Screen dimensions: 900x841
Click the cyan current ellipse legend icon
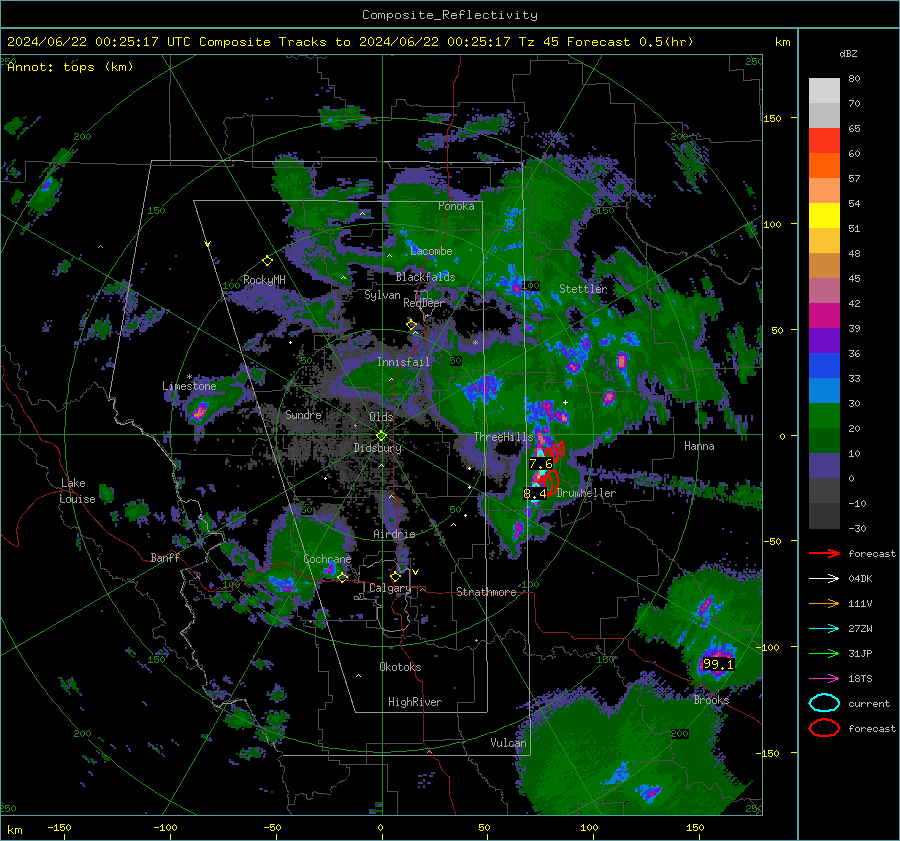click(824, 703)
